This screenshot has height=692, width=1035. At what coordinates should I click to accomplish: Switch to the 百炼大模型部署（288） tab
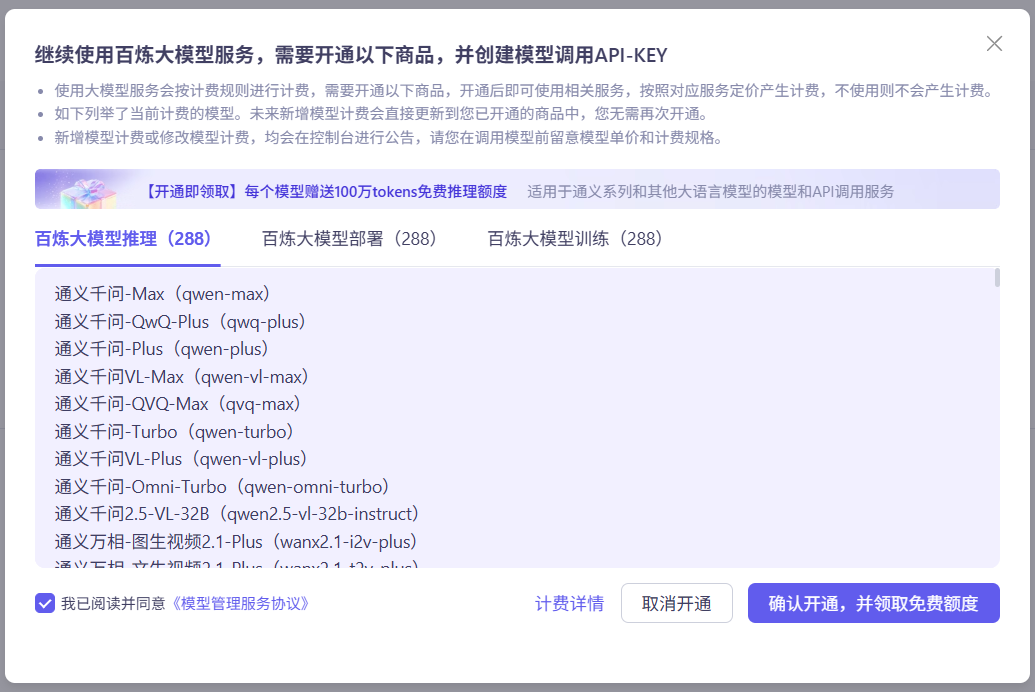[x=350, y=239]
